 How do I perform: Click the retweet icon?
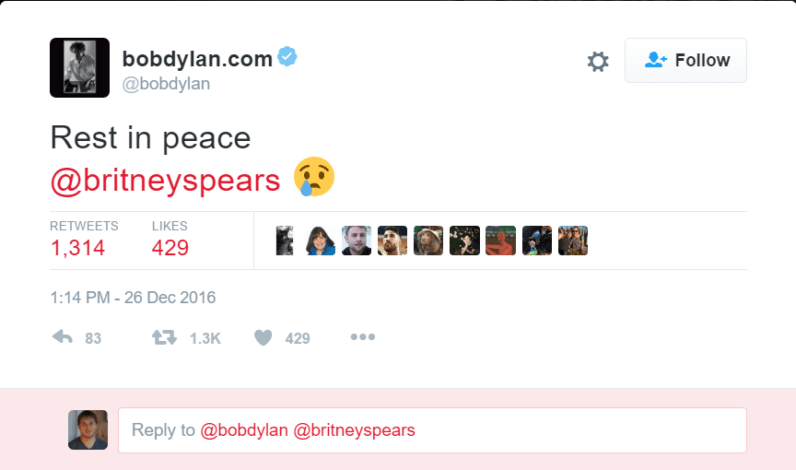click(164, 338)
